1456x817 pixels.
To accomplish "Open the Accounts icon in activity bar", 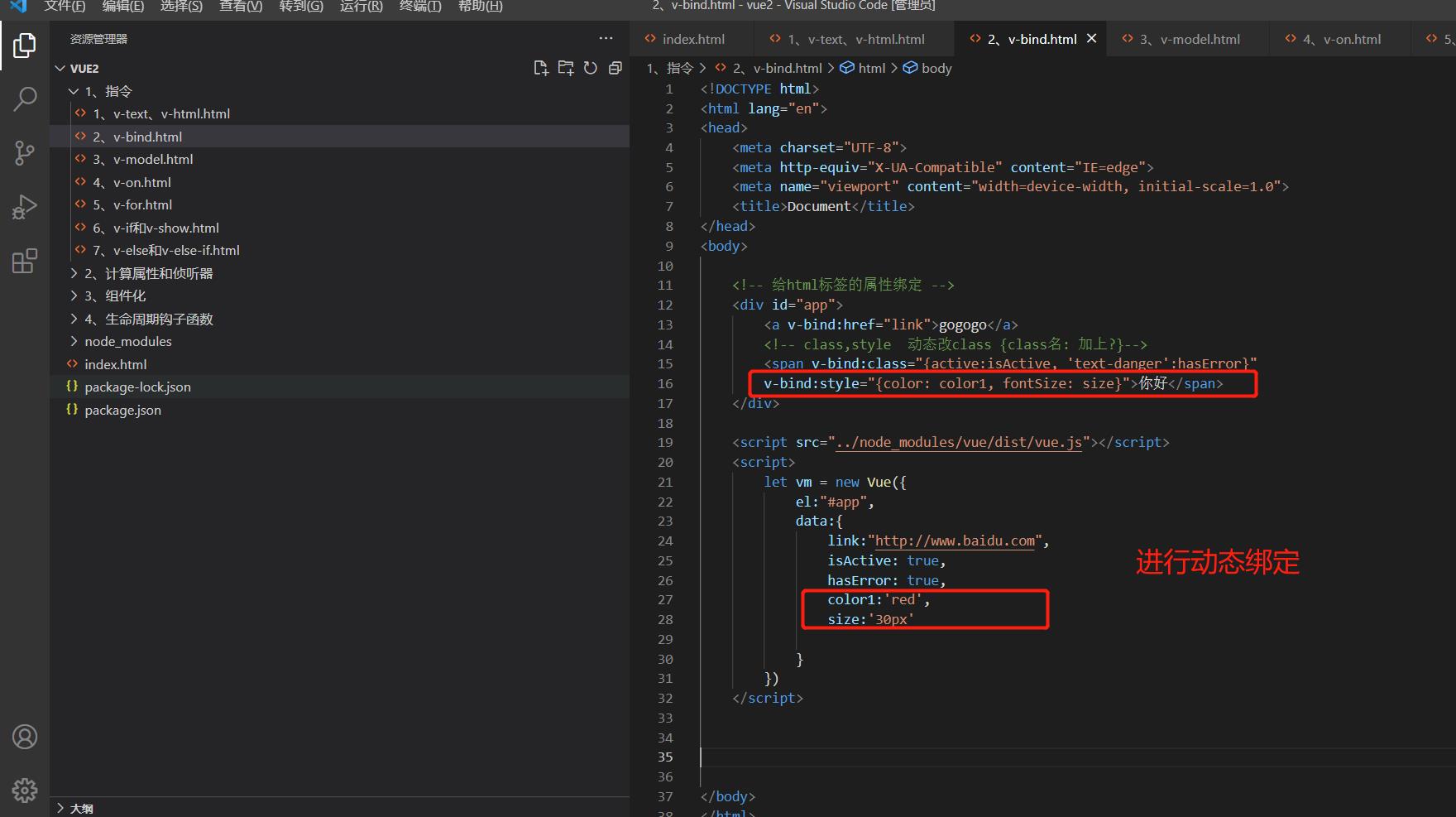I will [x=25, y=737].
